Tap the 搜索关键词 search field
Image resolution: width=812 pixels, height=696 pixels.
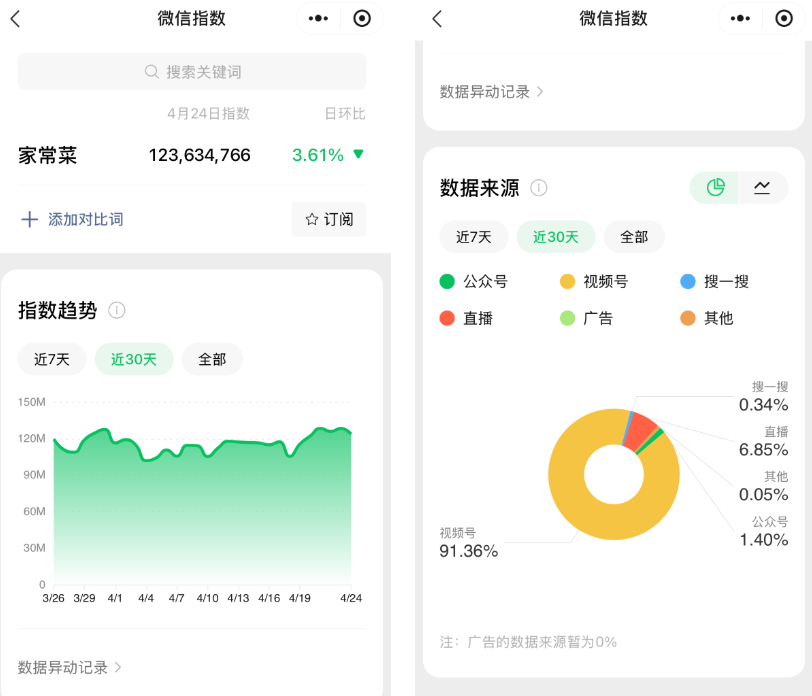[190, 71]
